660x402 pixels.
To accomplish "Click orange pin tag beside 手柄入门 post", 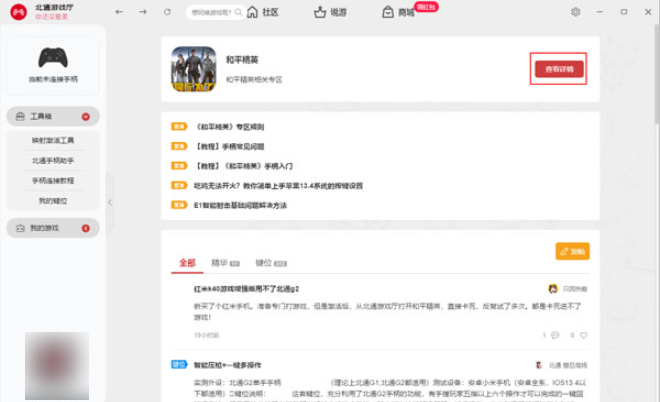I will pyautogui.click(x=179, y=165).
